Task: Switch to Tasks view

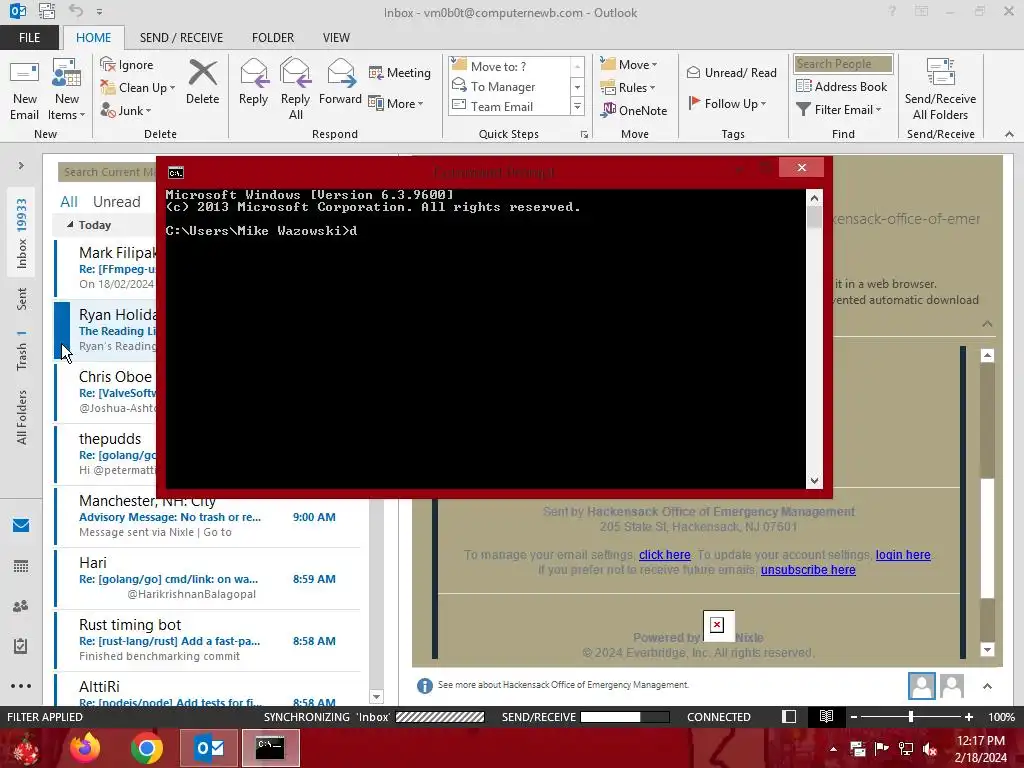Action: coord(21,646)
